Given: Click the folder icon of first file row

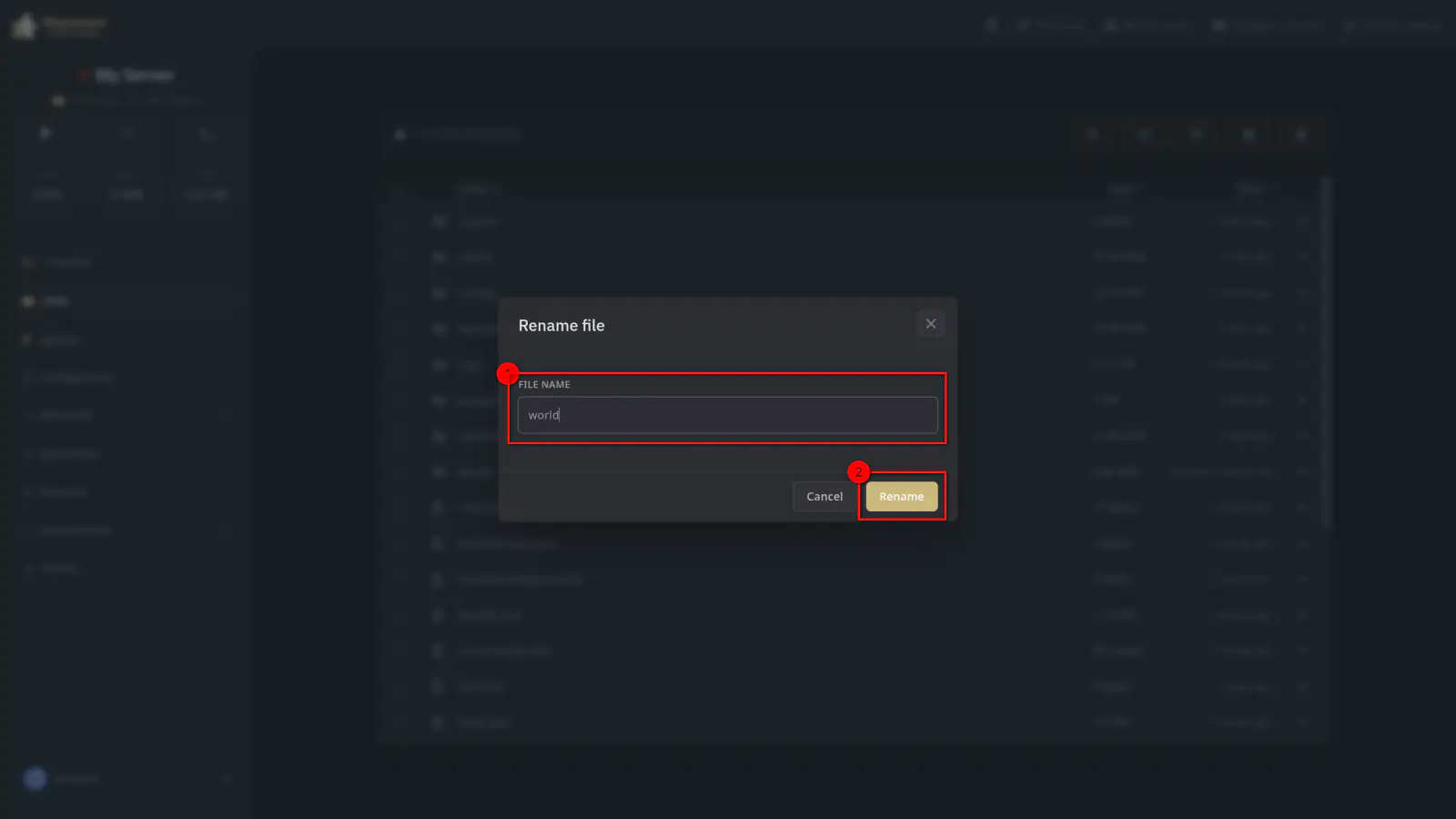Looking at the screenshot, I should (440, 221).
